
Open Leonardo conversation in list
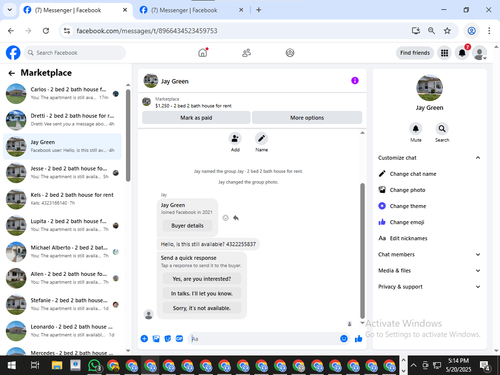pyautogui.click(x=62, y=331)
